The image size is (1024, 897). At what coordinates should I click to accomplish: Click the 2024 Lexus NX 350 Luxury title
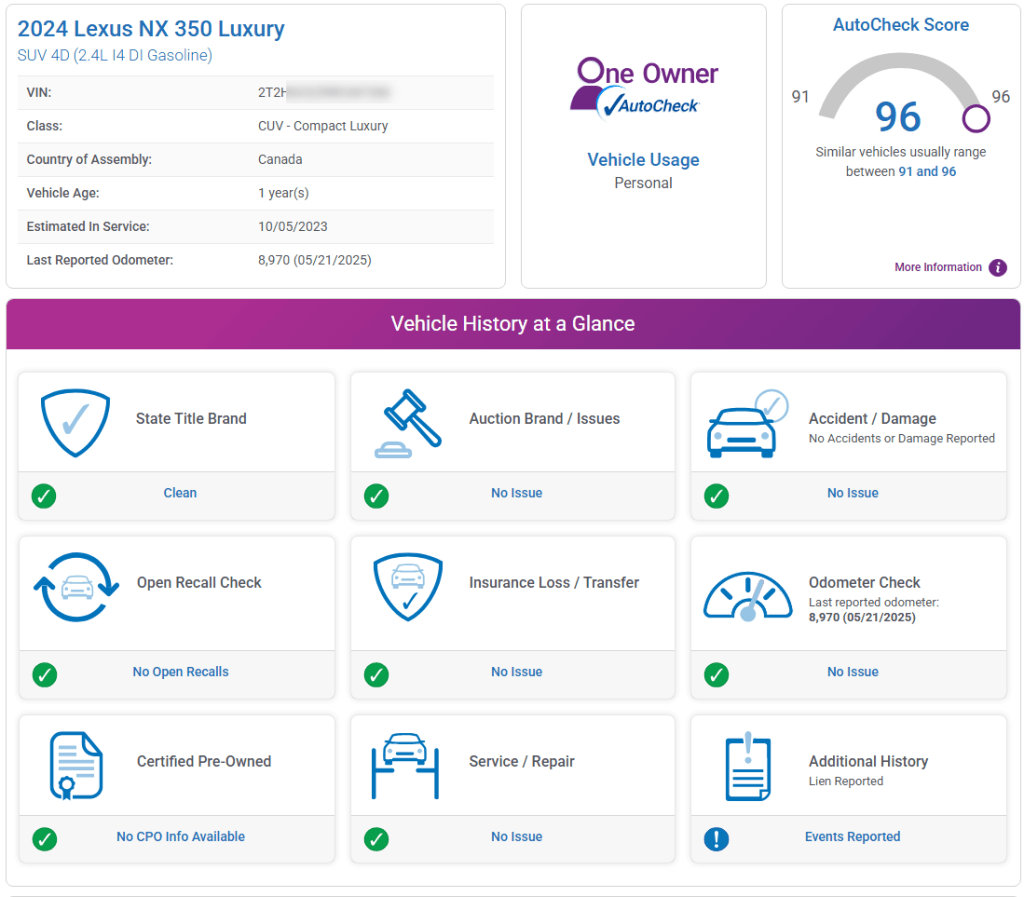(x=151, y=29)
